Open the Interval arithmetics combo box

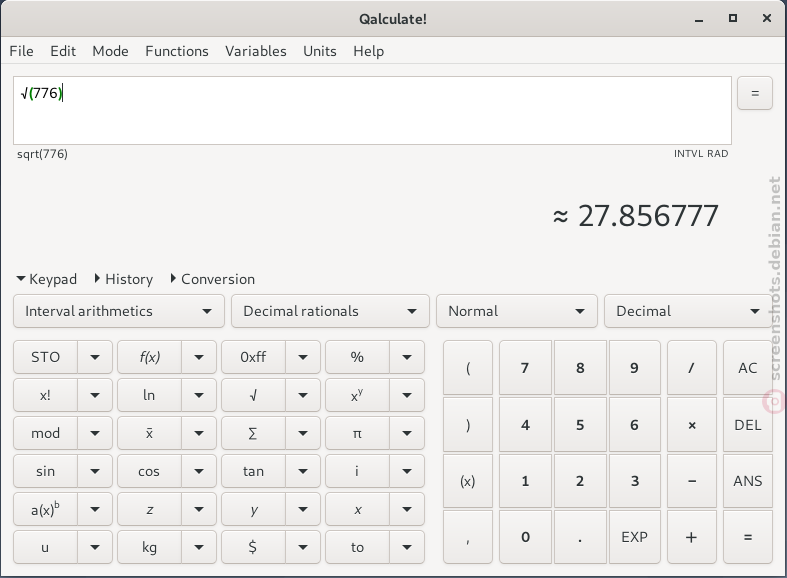(x=118, y=311)
